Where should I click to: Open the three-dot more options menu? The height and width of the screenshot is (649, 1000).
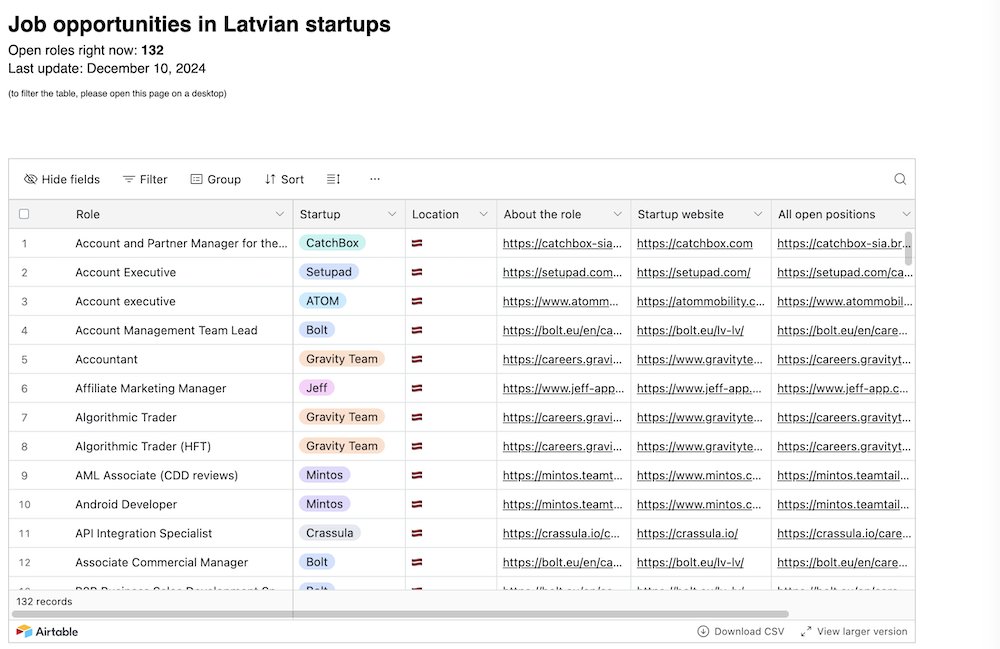coord(375,179)
